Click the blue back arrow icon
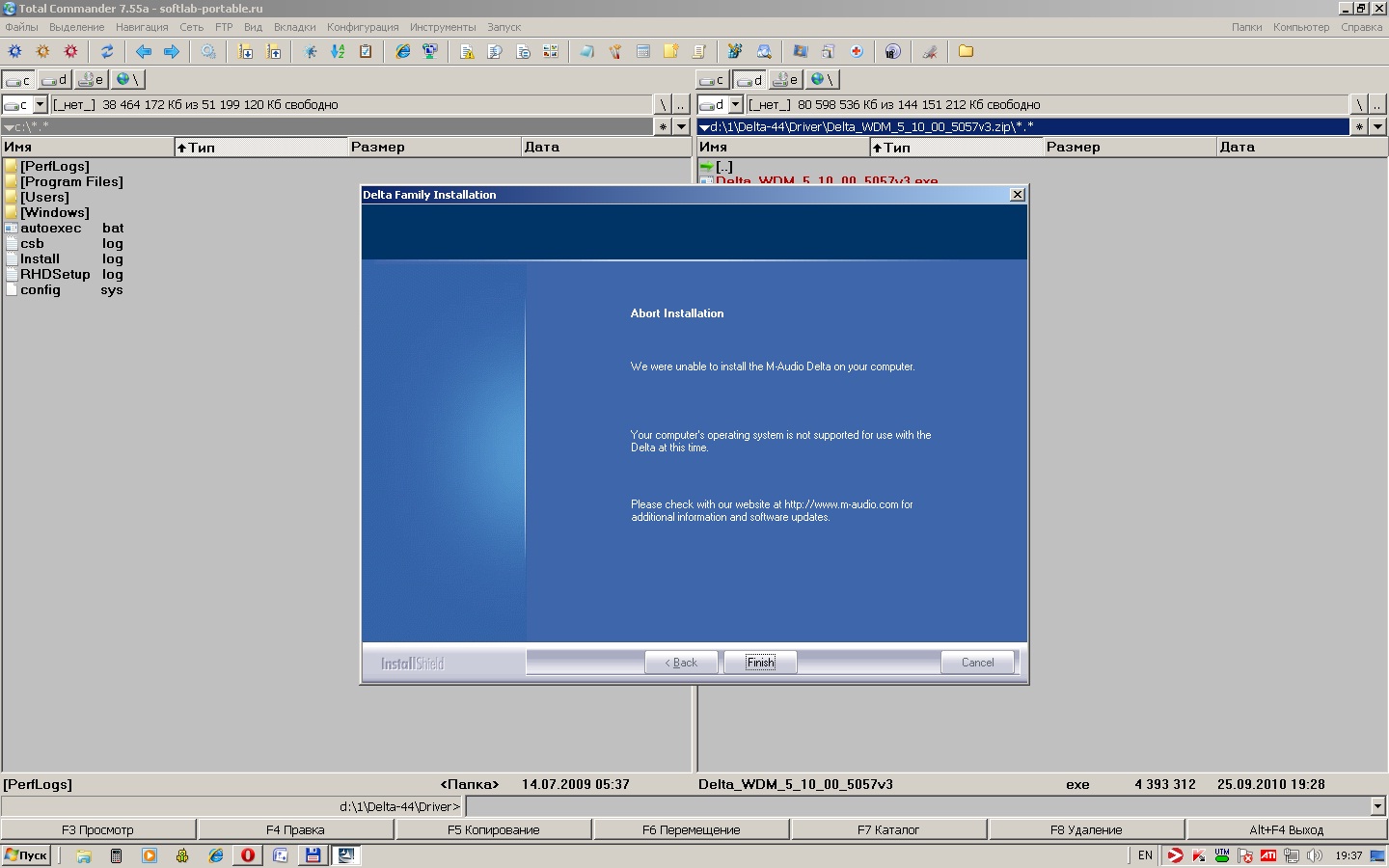1389x868 pixels. pyautogui.click(x=144, y=52)
